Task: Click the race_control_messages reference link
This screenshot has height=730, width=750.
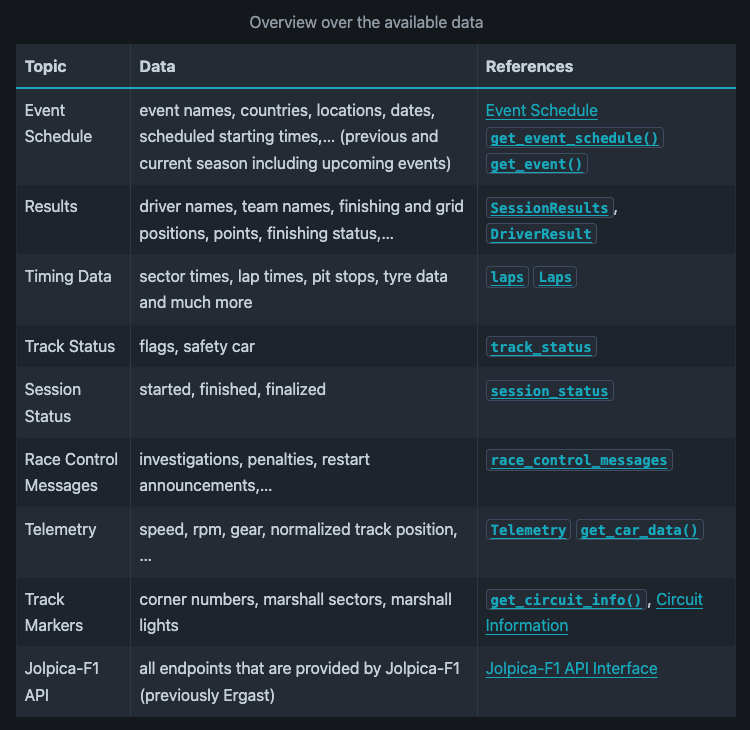Action: pyautogui.click(x=578, y=461)
